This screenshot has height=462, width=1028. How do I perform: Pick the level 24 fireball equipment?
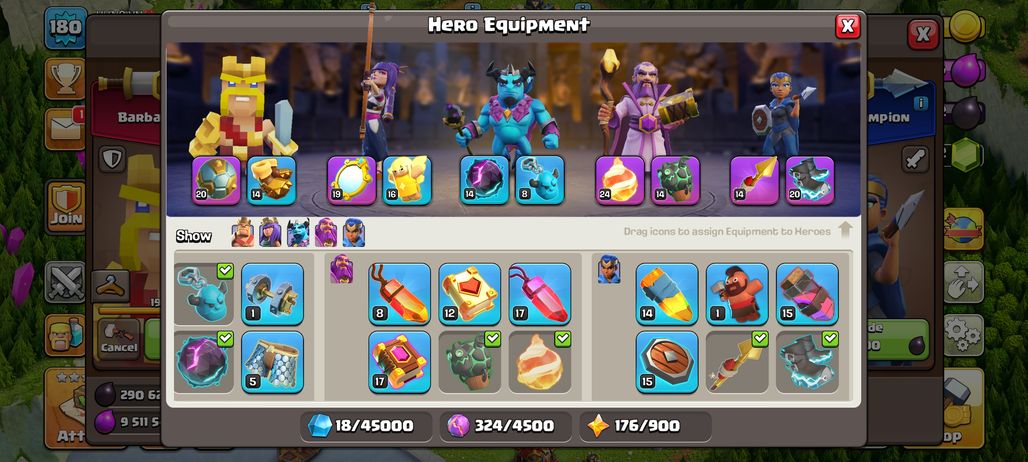[620, 180]
